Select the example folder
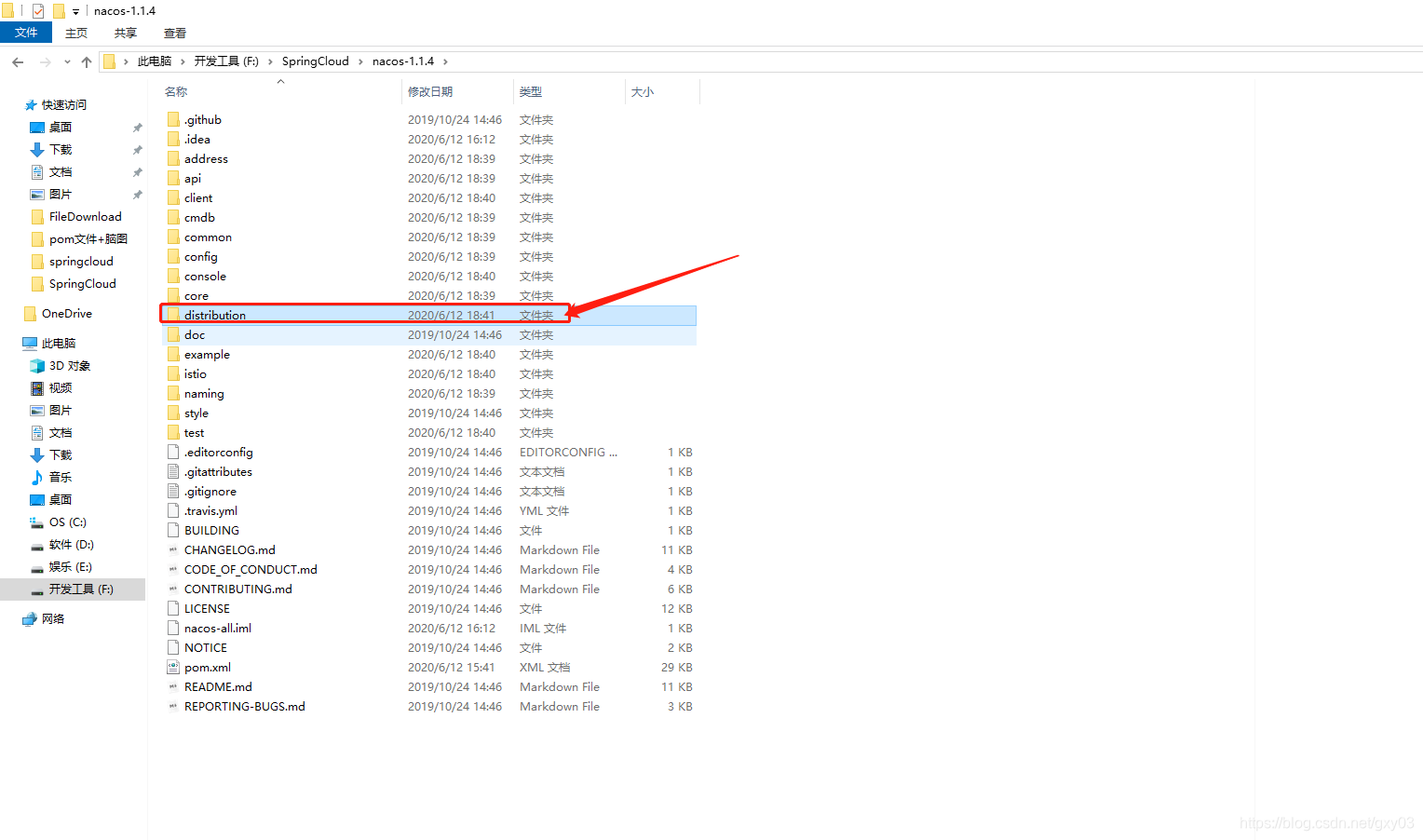 207,355
